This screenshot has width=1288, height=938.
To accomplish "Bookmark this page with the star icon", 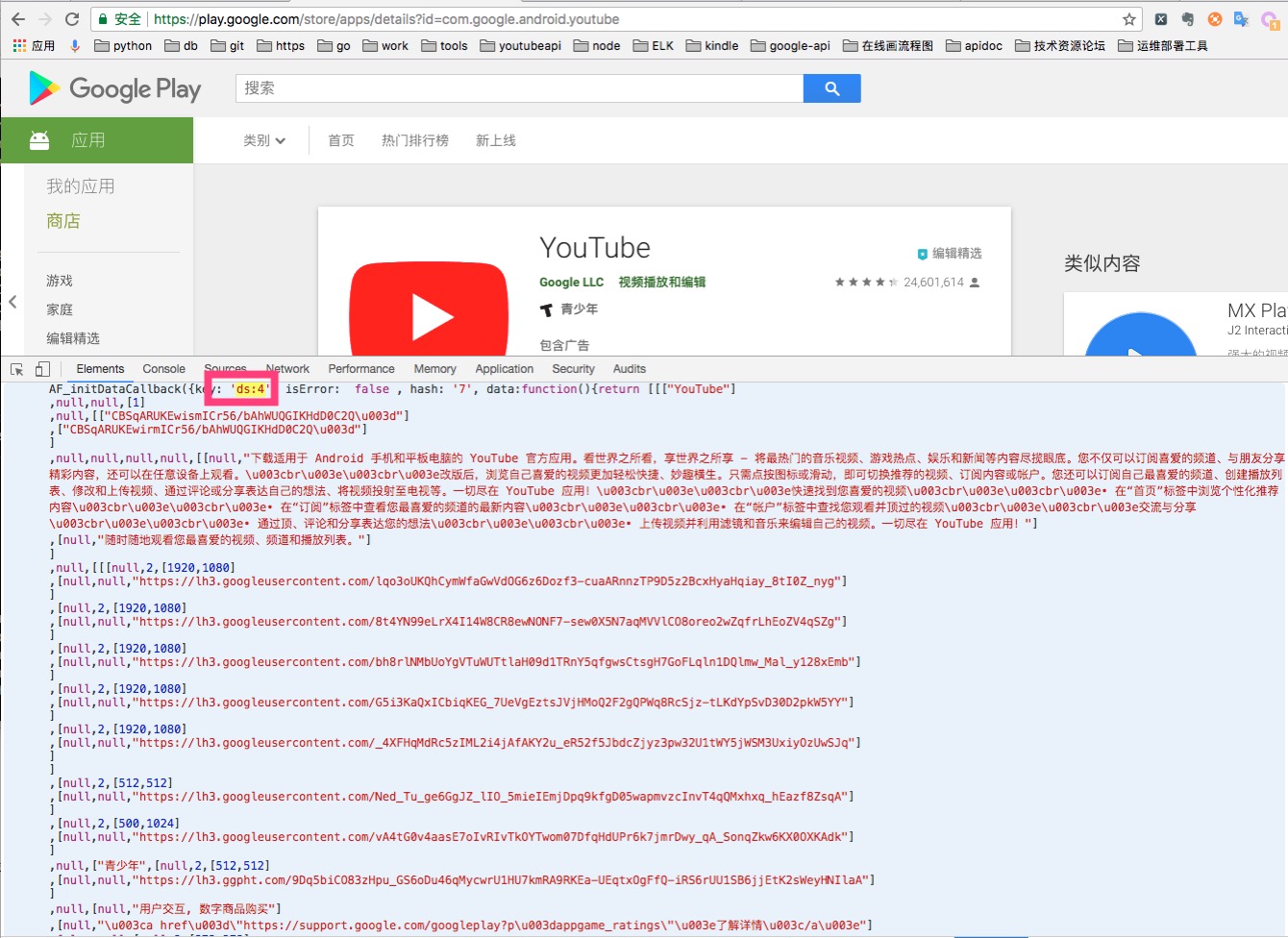I will pyautogui.click(x=1129, y=19).
